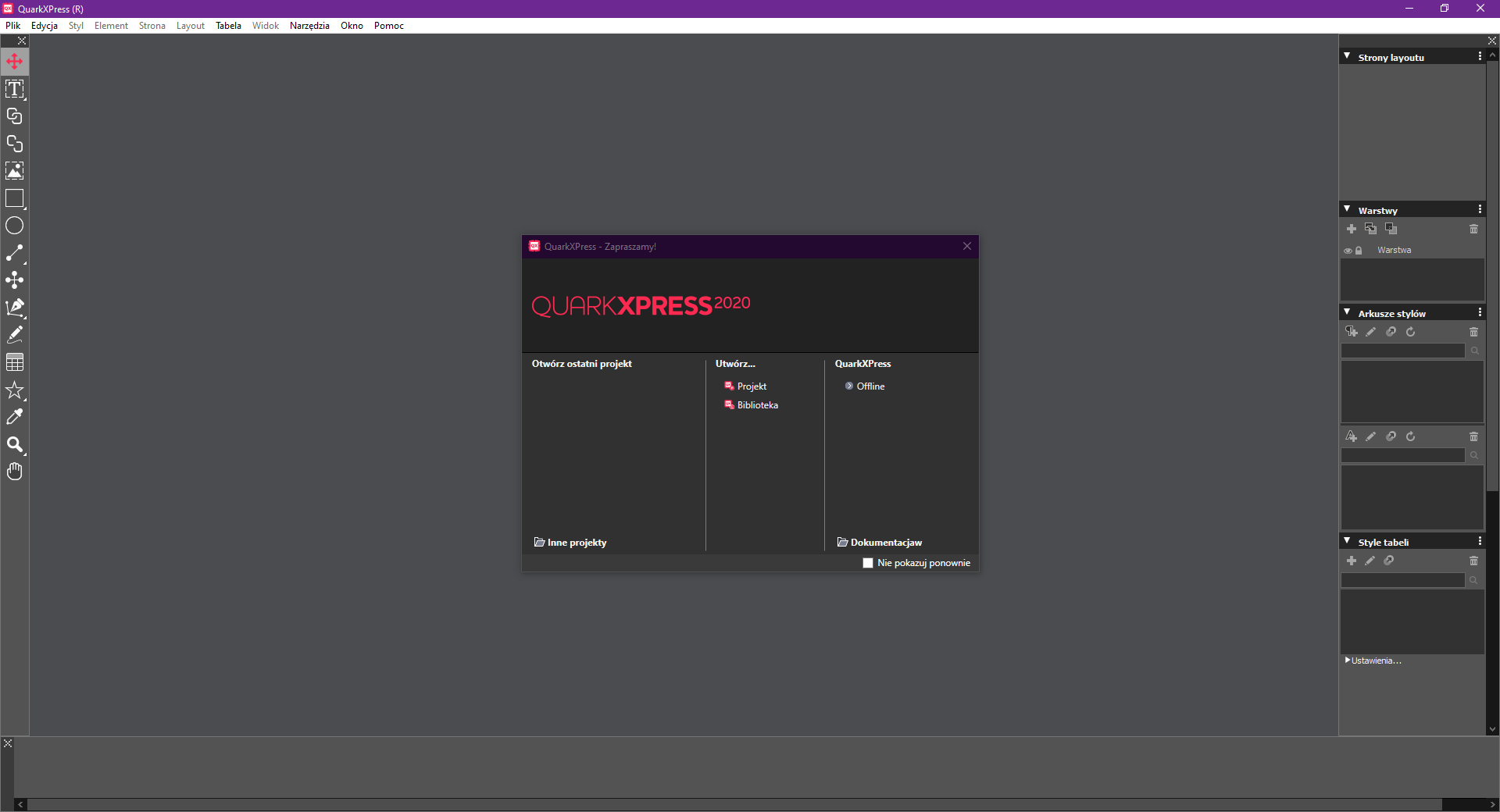Select the Text Unlinking tool
The width and height of the screenshot is (1500, 812).
15,144
